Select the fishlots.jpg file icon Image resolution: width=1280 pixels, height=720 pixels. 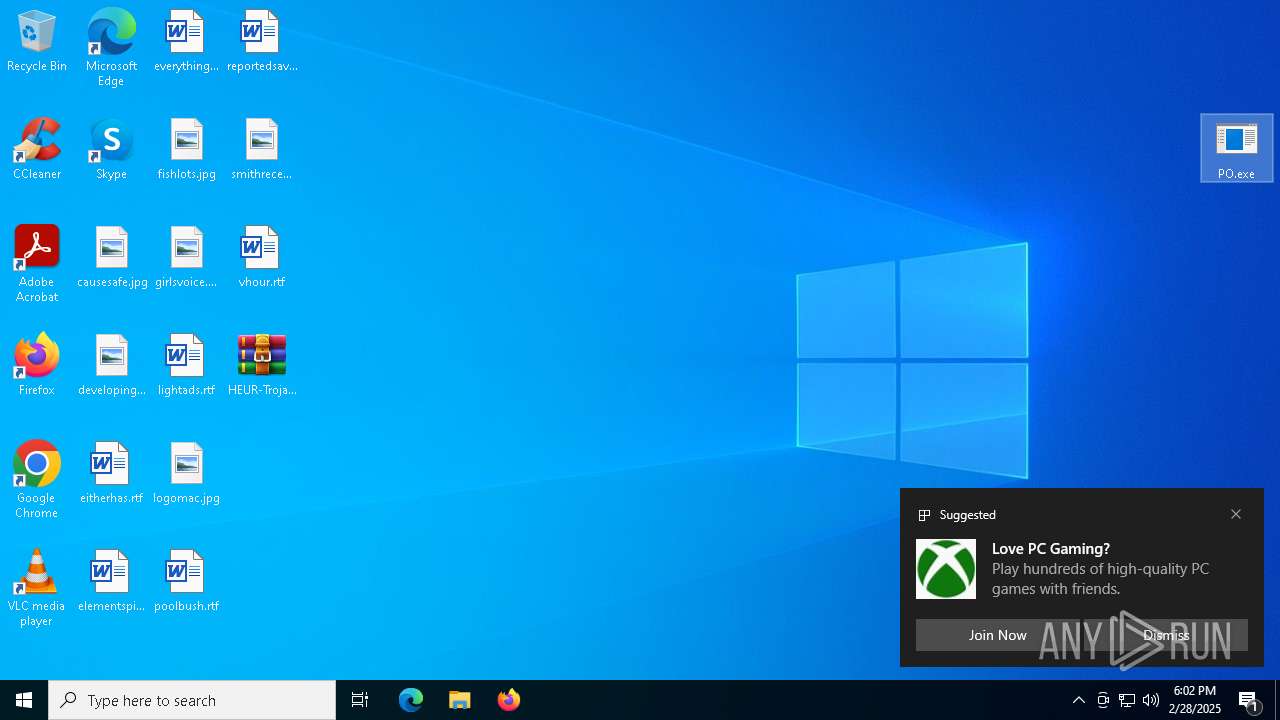coord(186,150)
